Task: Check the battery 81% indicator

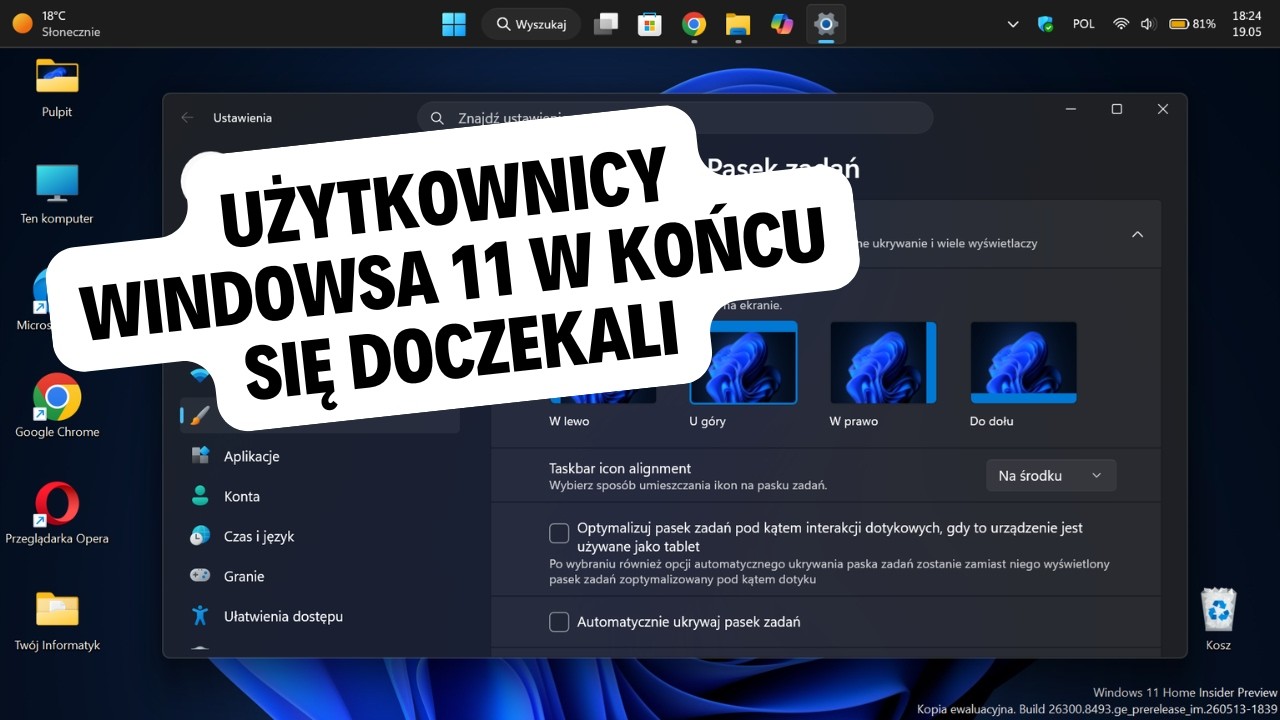Action: (x=1192, y=24)
